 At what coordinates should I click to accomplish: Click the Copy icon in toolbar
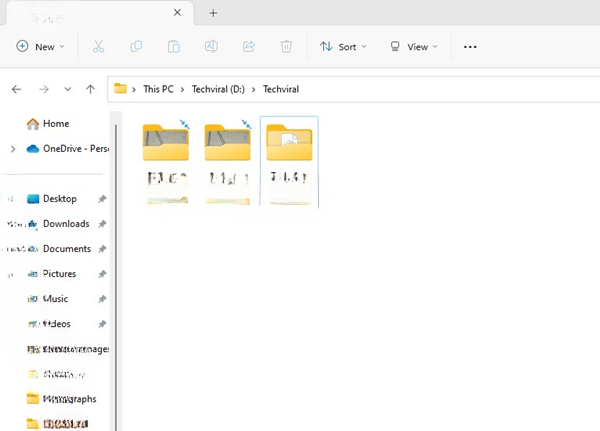click(x=136, y=47)
